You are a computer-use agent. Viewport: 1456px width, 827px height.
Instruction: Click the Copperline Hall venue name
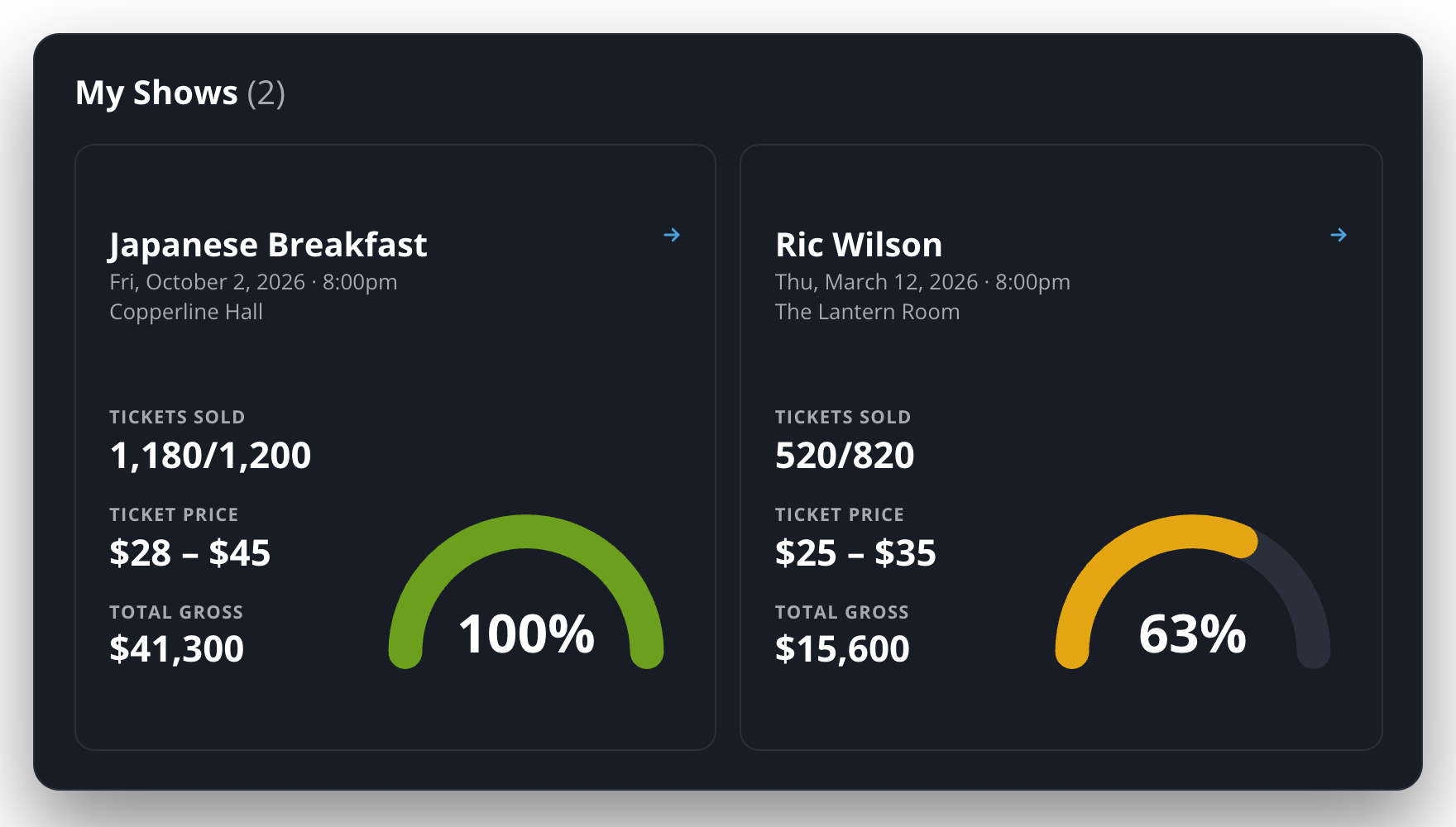186,312
